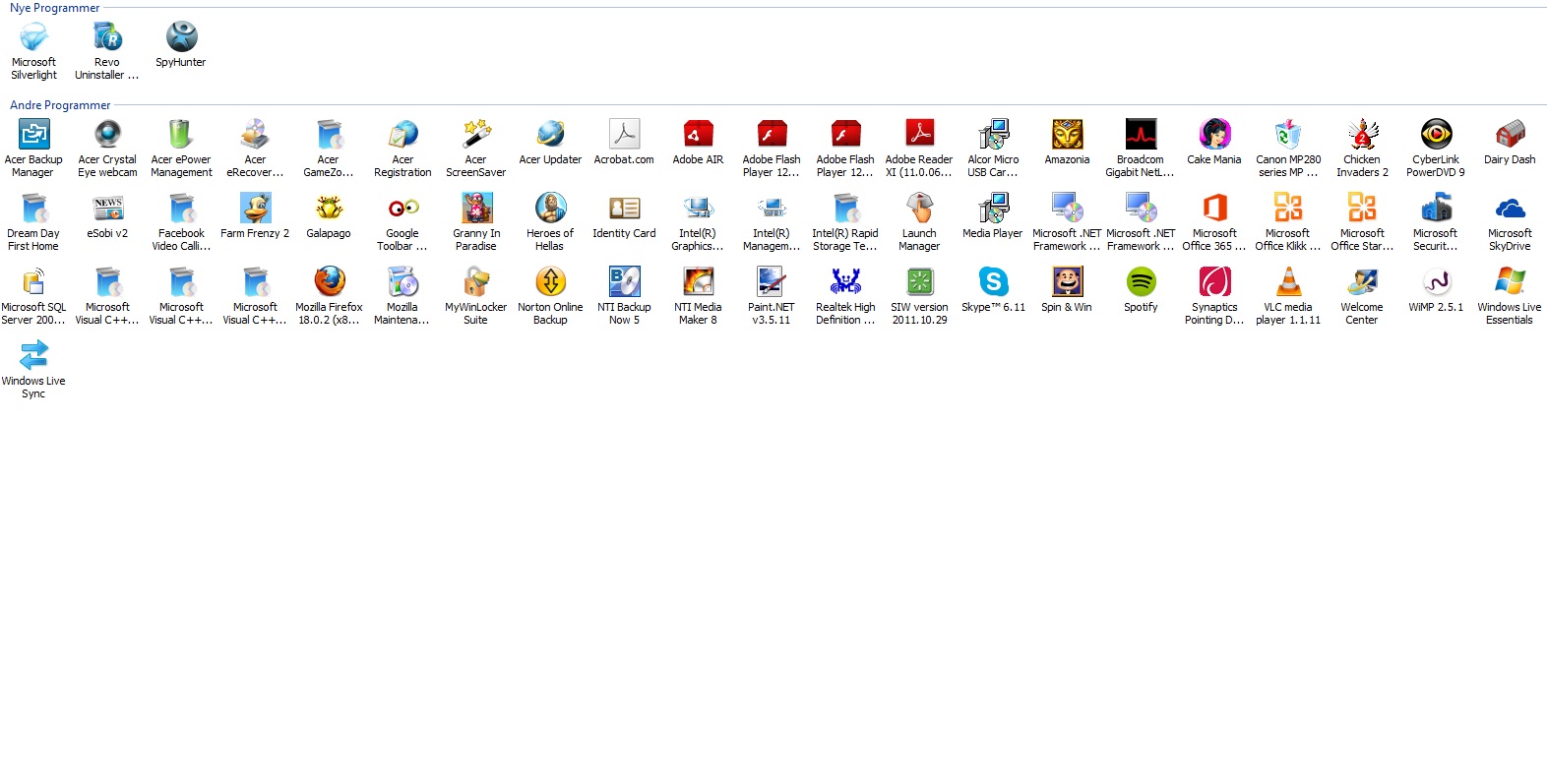Select Acrobat.com icon
1547x784 pixels.
point(624,134)
